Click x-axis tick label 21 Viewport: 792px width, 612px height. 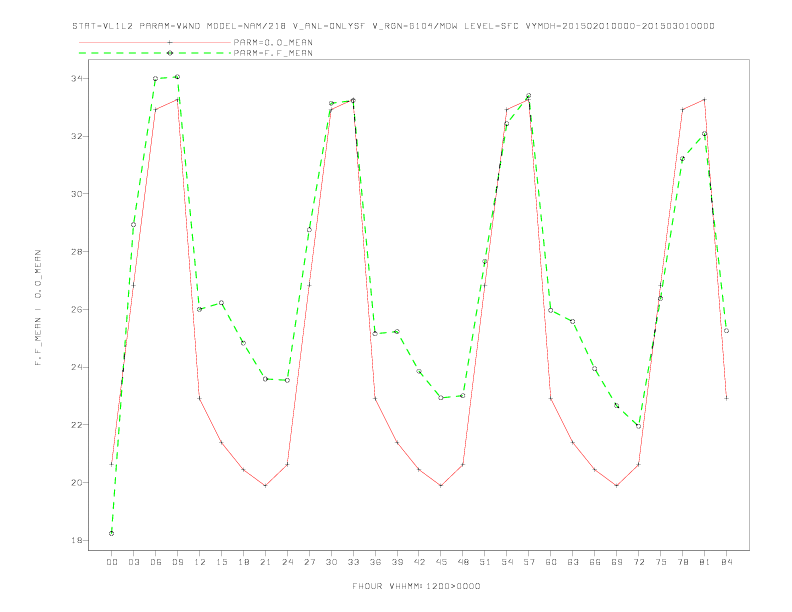pyautogui.click(x=265, y=562)
